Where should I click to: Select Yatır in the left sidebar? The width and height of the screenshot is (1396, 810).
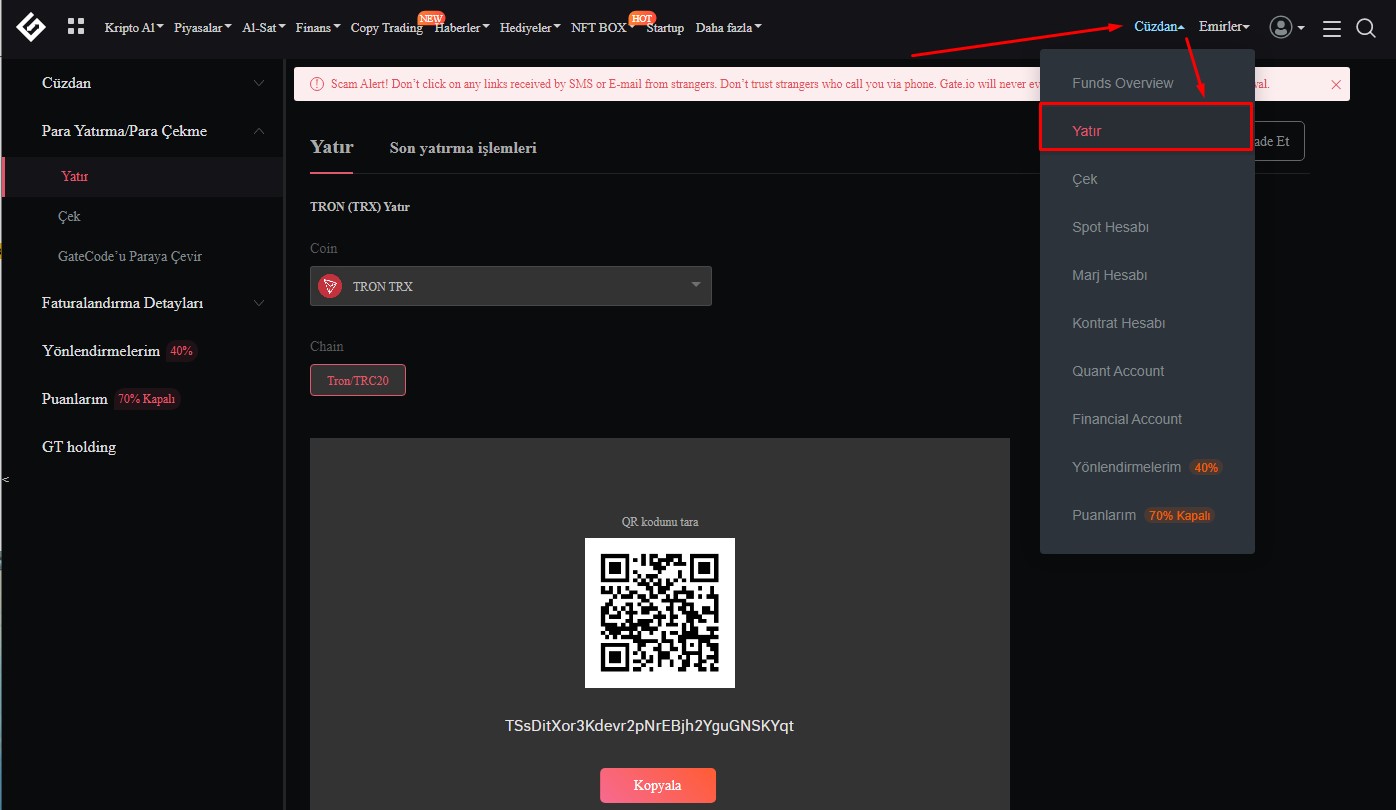pos(142,176)
